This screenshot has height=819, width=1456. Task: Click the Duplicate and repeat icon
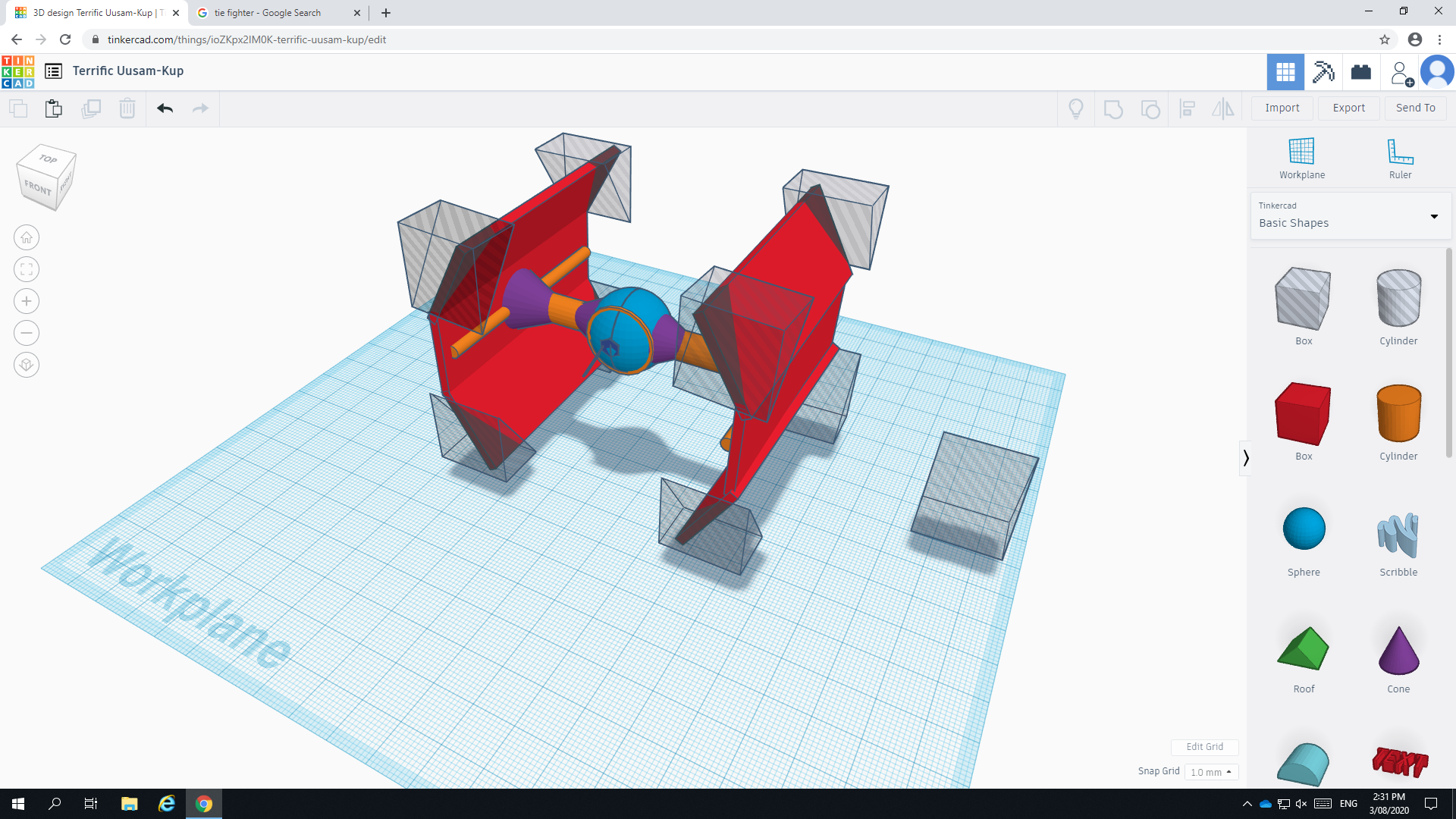(x=91, y=108)
